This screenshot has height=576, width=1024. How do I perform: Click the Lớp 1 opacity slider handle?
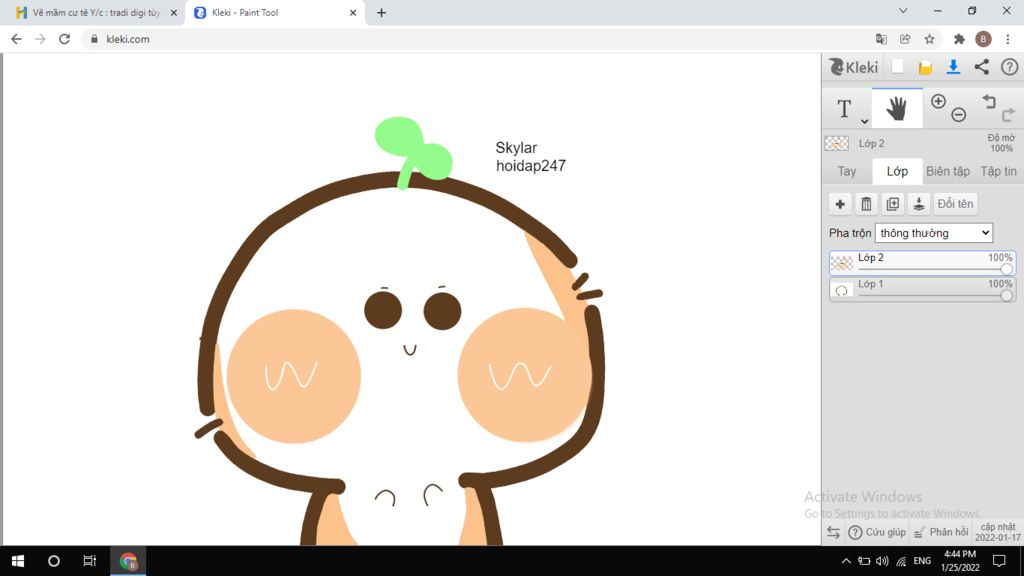click(1006, 296)
